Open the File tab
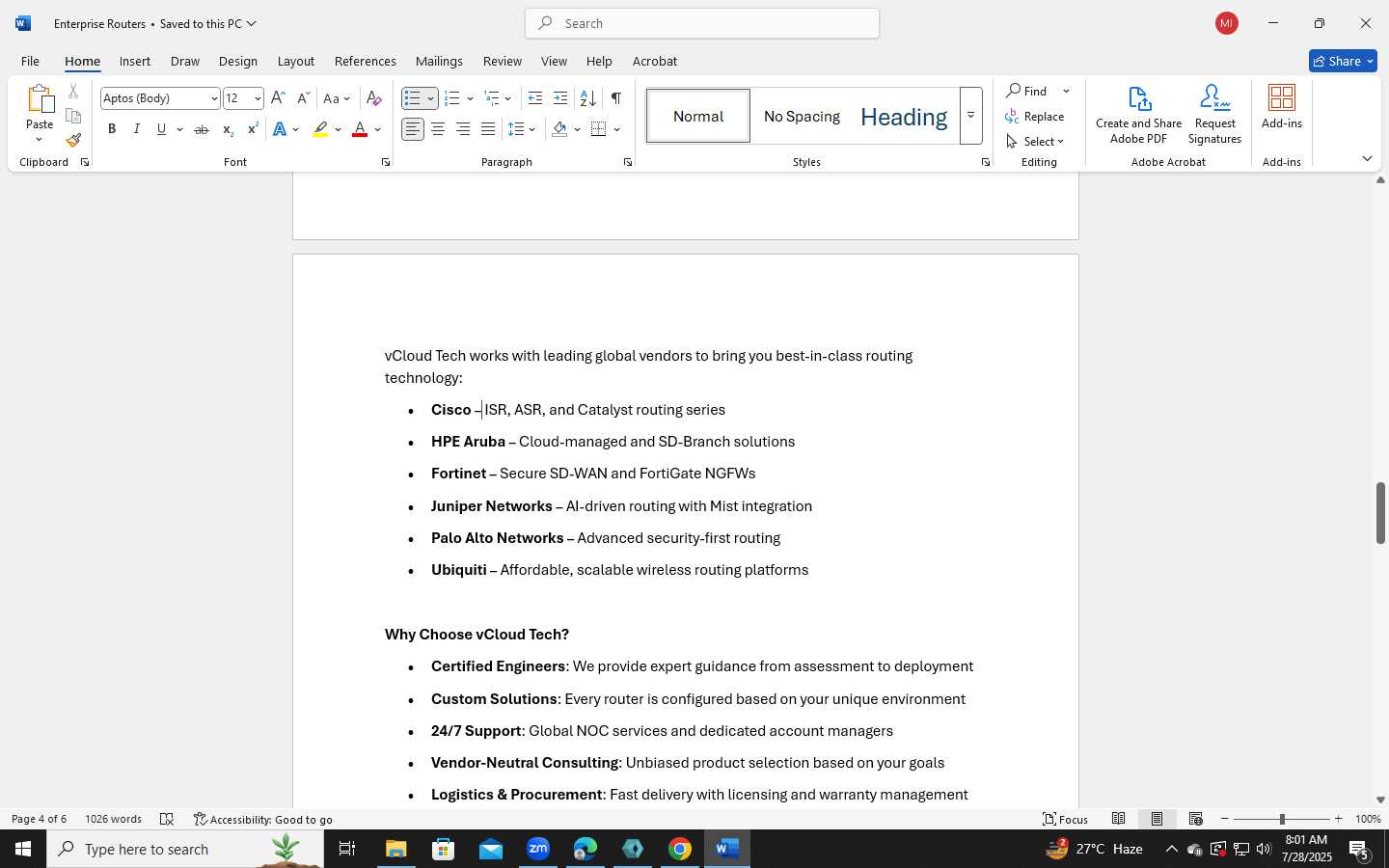 click(x=30, y=61)
